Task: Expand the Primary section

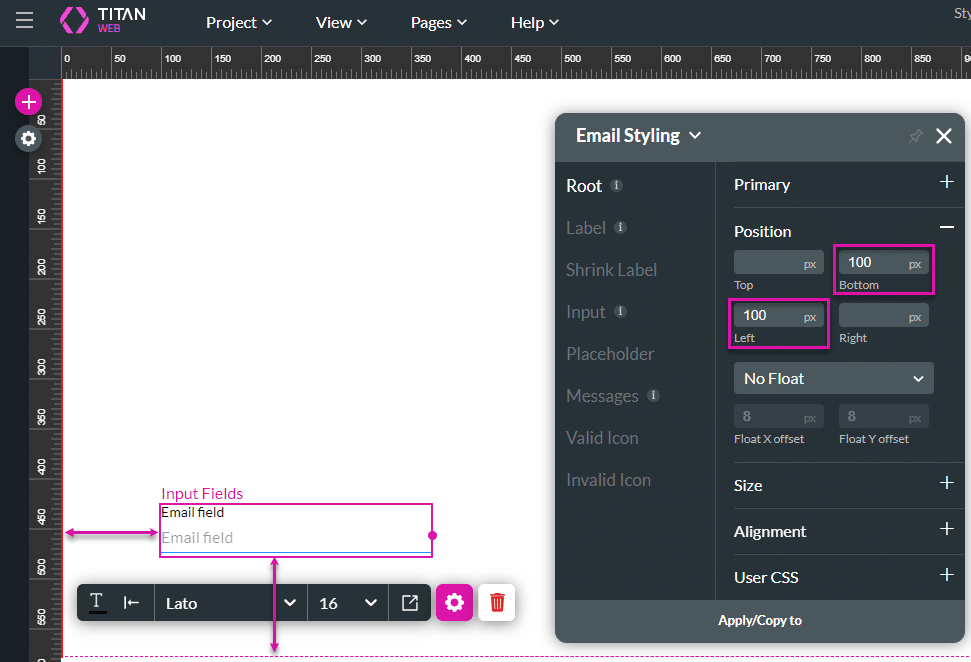Action: (x=946, y=183)
